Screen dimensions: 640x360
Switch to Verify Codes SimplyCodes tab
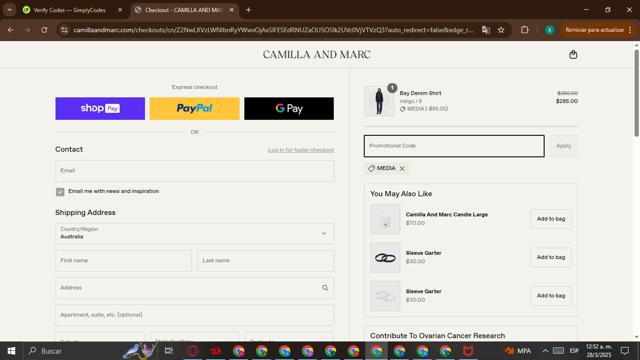tap(69, 10)
